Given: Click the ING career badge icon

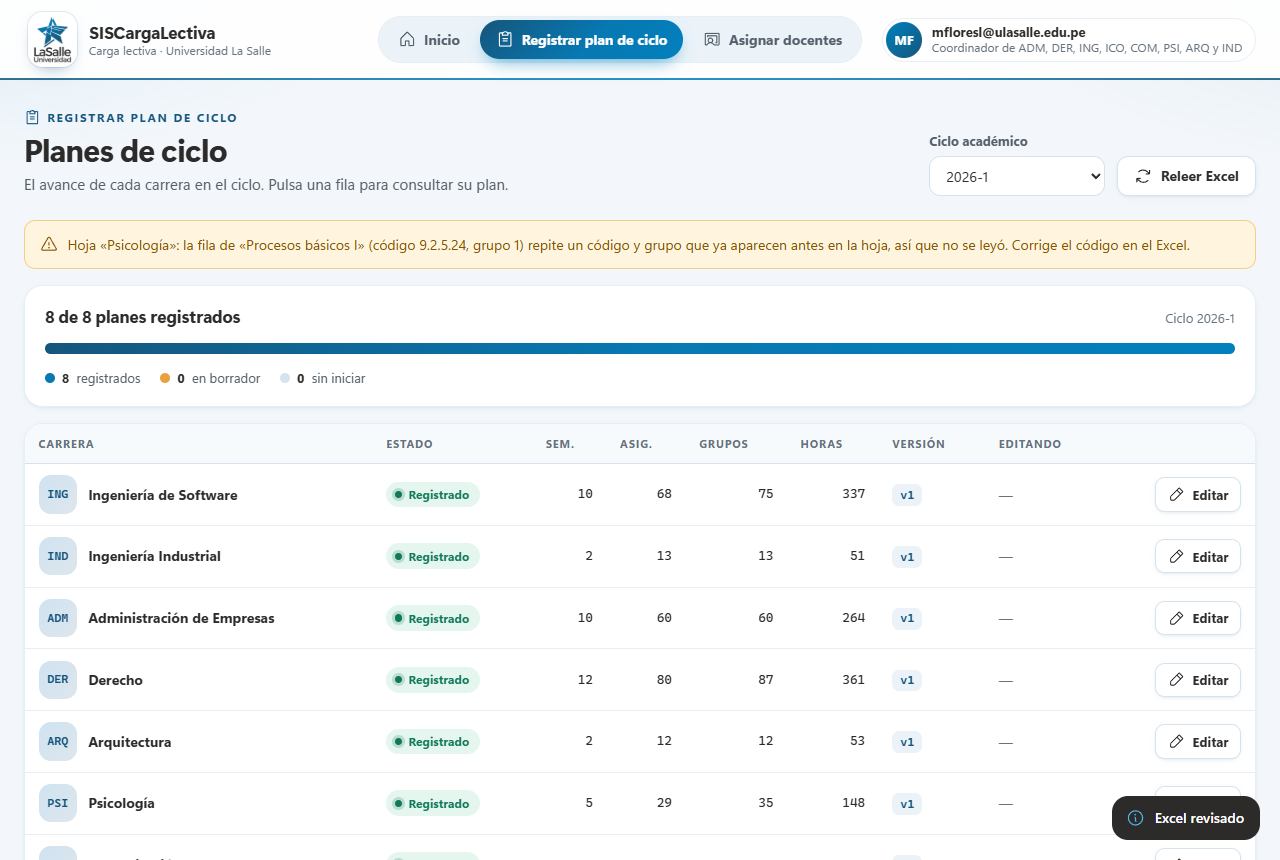Looking at the screenshot, I should 58,494.
